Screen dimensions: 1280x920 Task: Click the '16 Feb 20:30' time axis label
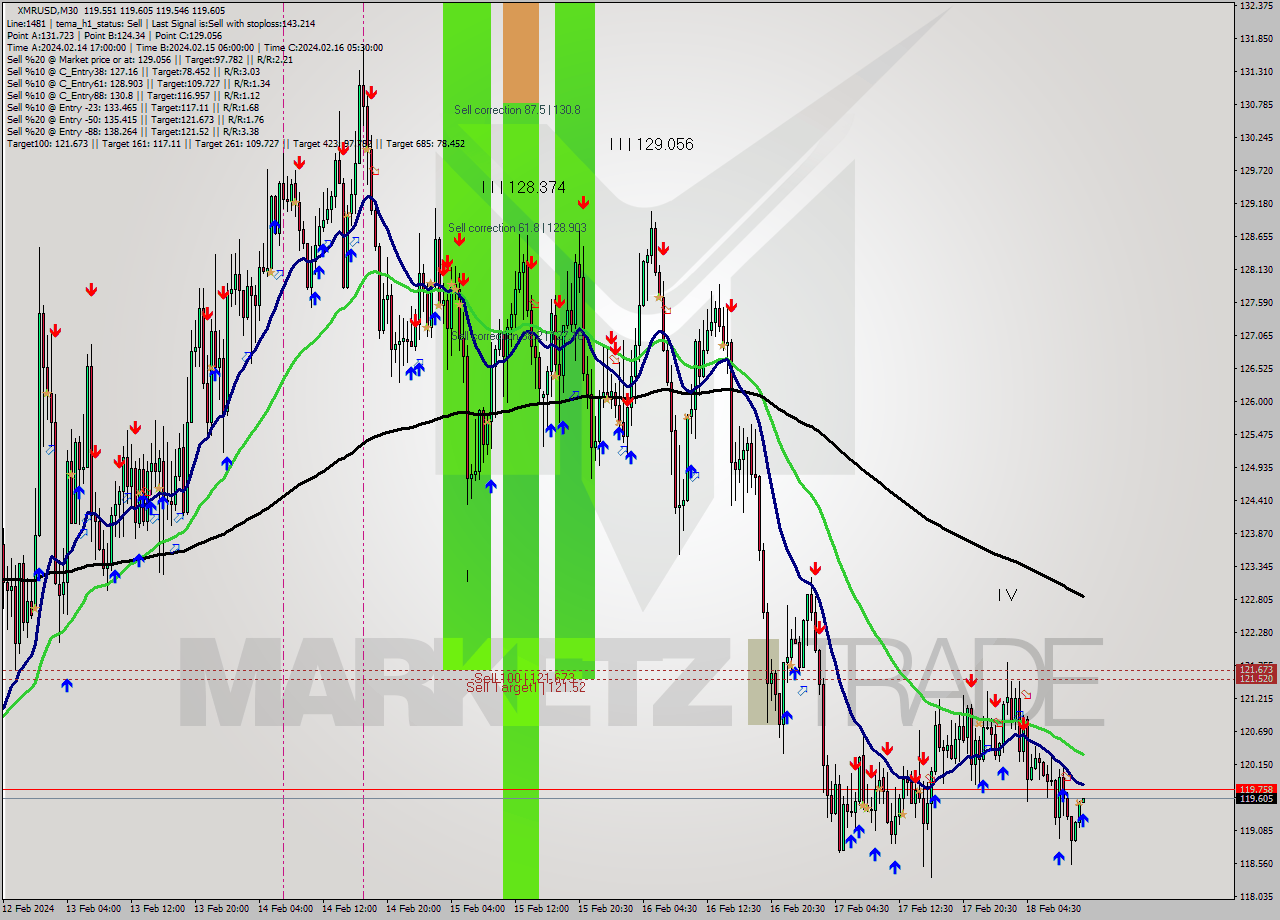pos(797,909)
